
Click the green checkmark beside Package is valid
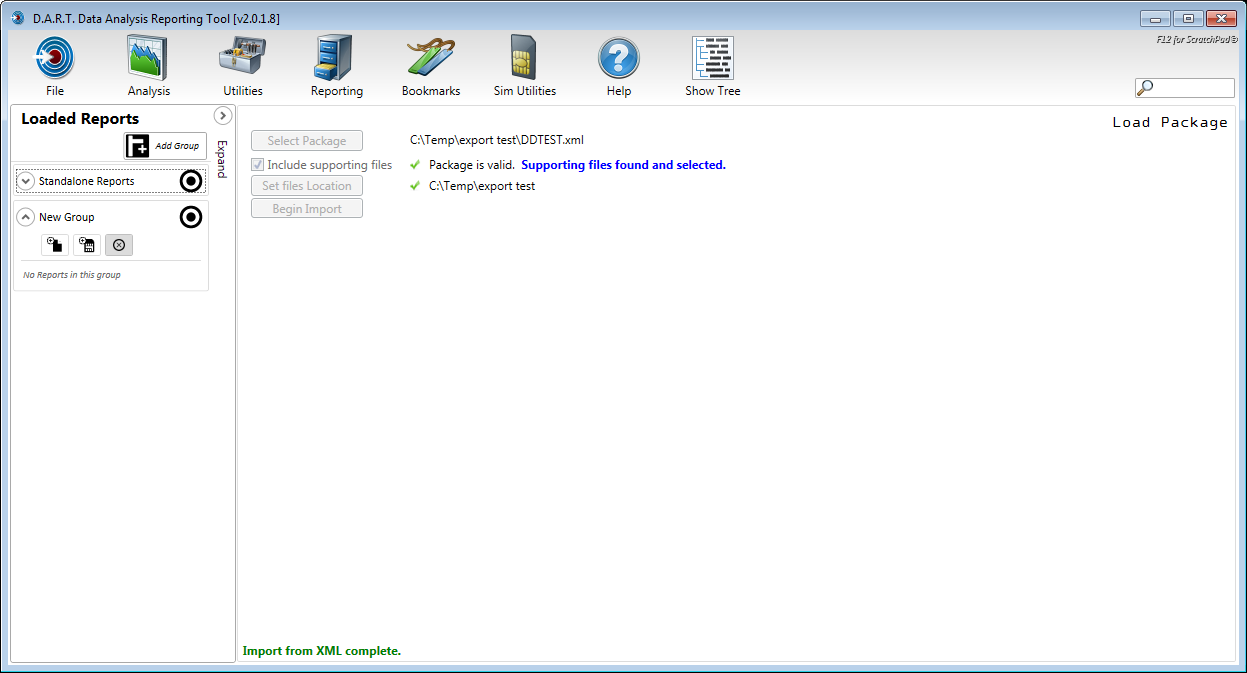pyautogui.click(x=415, y=165)
